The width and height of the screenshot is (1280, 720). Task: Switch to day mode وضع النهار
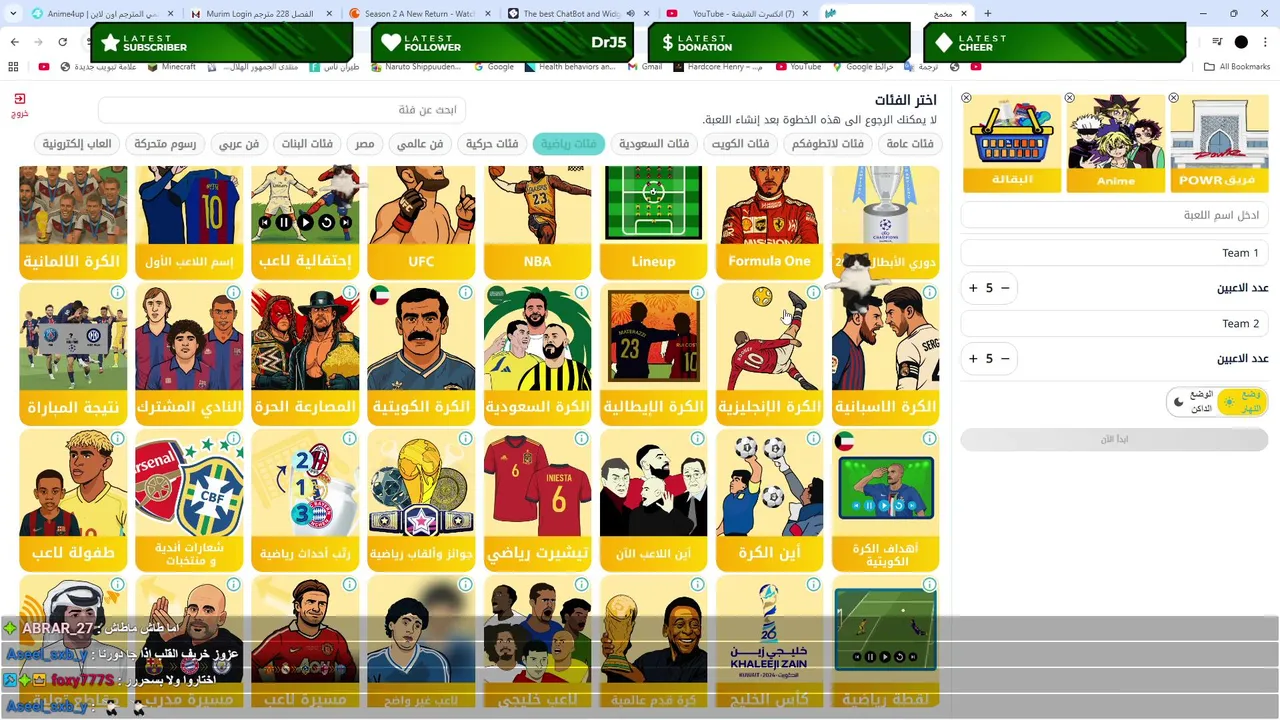pyautogui.click(x=1242, y=402)
